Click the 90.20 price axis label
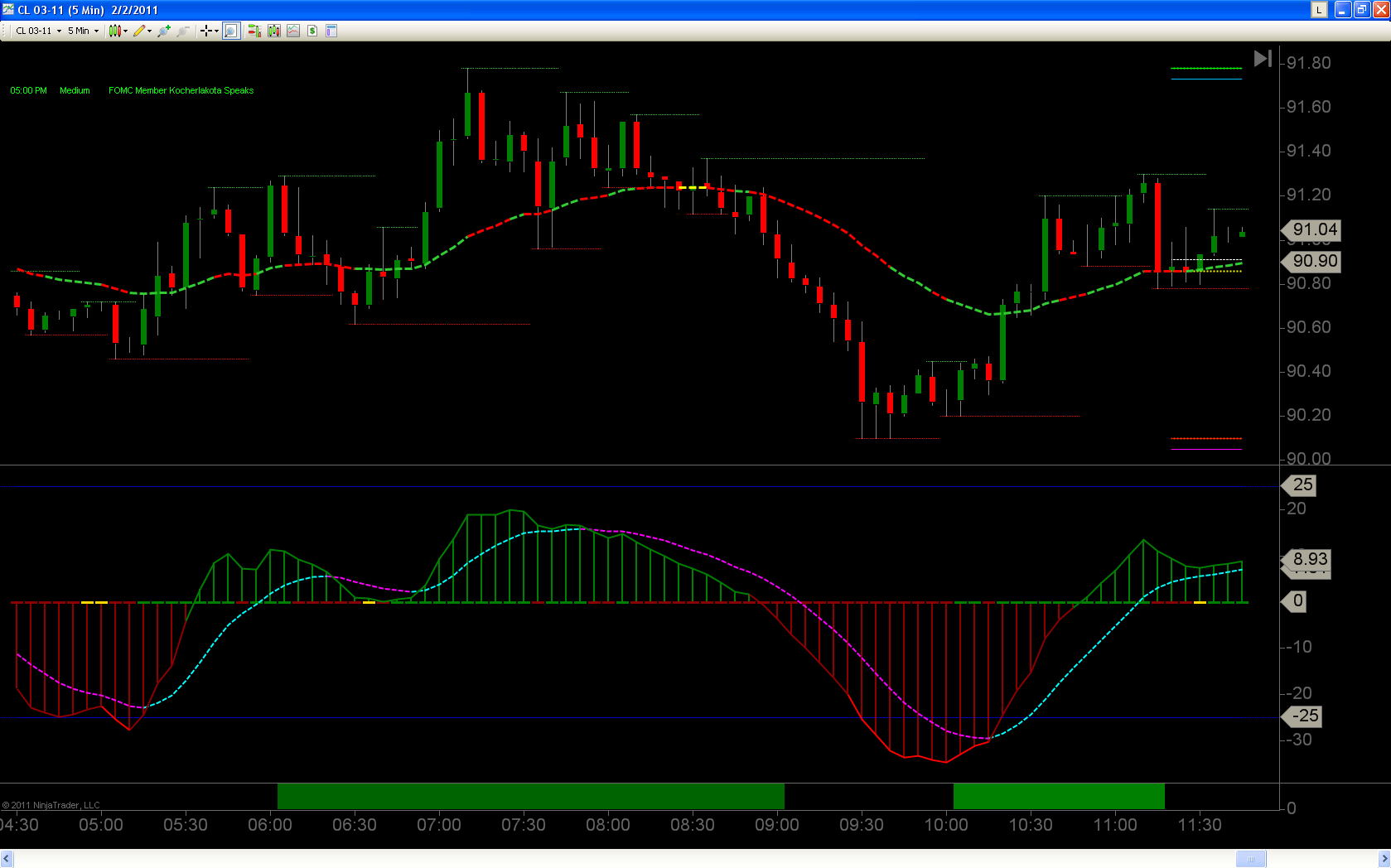 [1309, 415]
